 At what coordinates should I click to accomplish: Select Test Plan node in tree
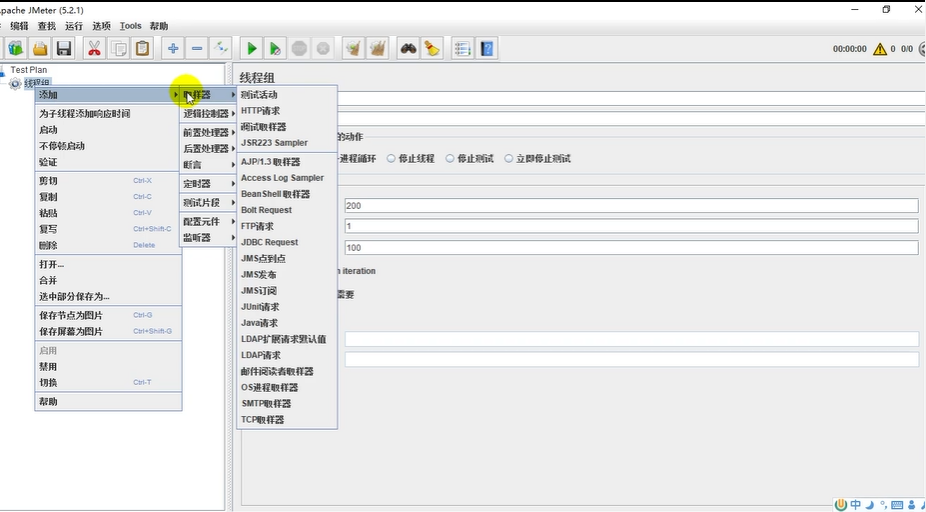[28, 70]
